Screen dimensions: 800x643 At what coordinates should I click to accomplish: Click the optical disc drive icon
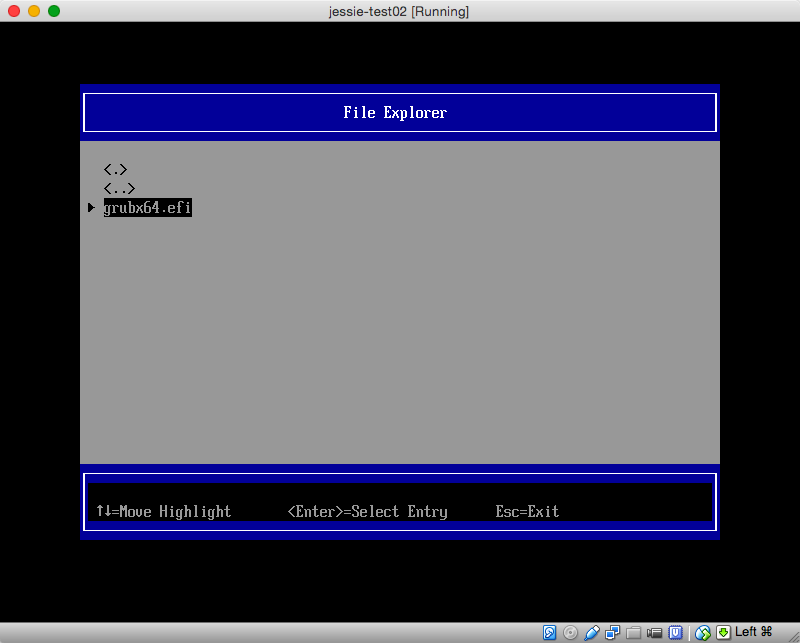(570, 633)
